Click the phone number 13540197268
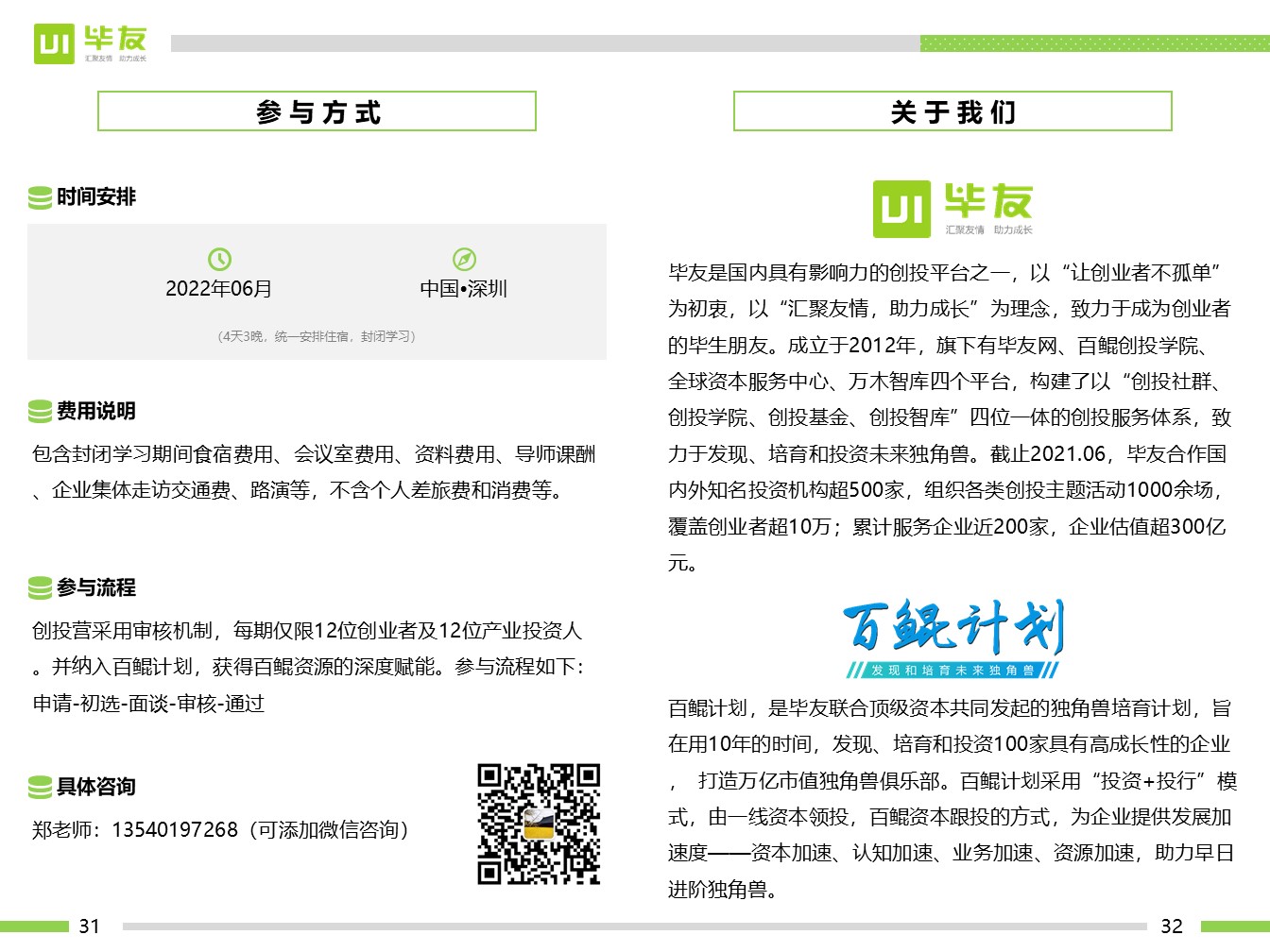The image size is (1270, 952). click(x=175, y=830)
